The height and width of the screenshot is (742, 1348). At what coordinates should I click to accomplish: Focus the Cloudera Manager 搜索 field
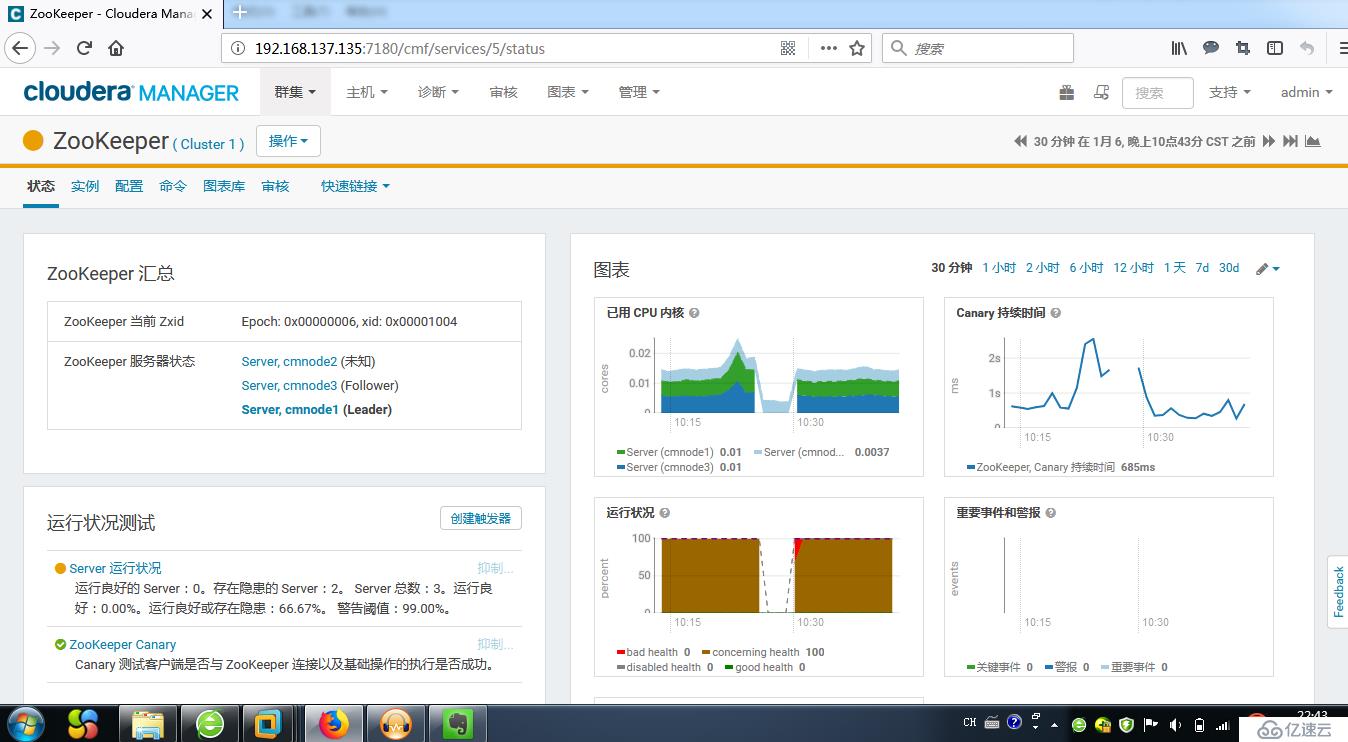coord(1158,92)
